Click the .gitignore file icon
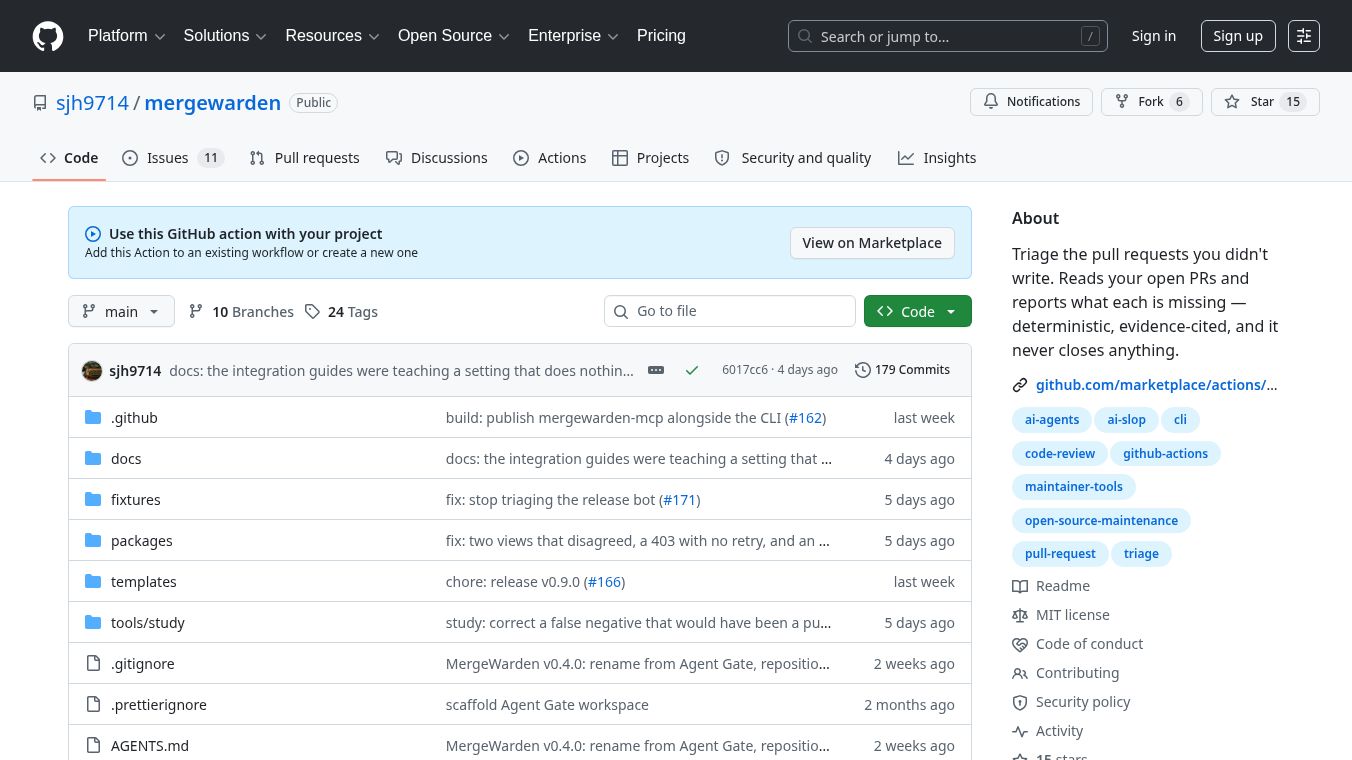Screen dimensions: 1352x760 93,664
